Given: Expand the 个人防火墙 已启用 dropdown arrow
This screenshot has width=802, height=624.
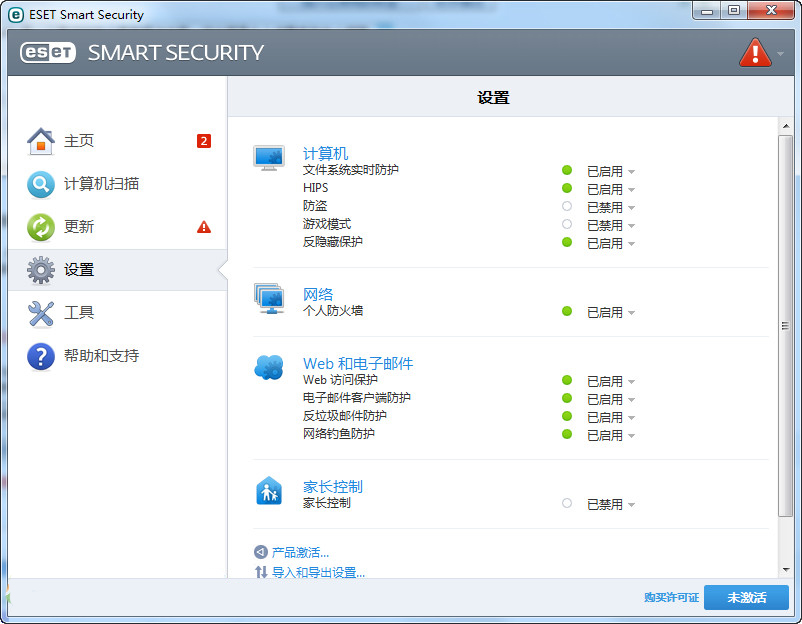Looking at the screenshot, I should tap(631, 313).
